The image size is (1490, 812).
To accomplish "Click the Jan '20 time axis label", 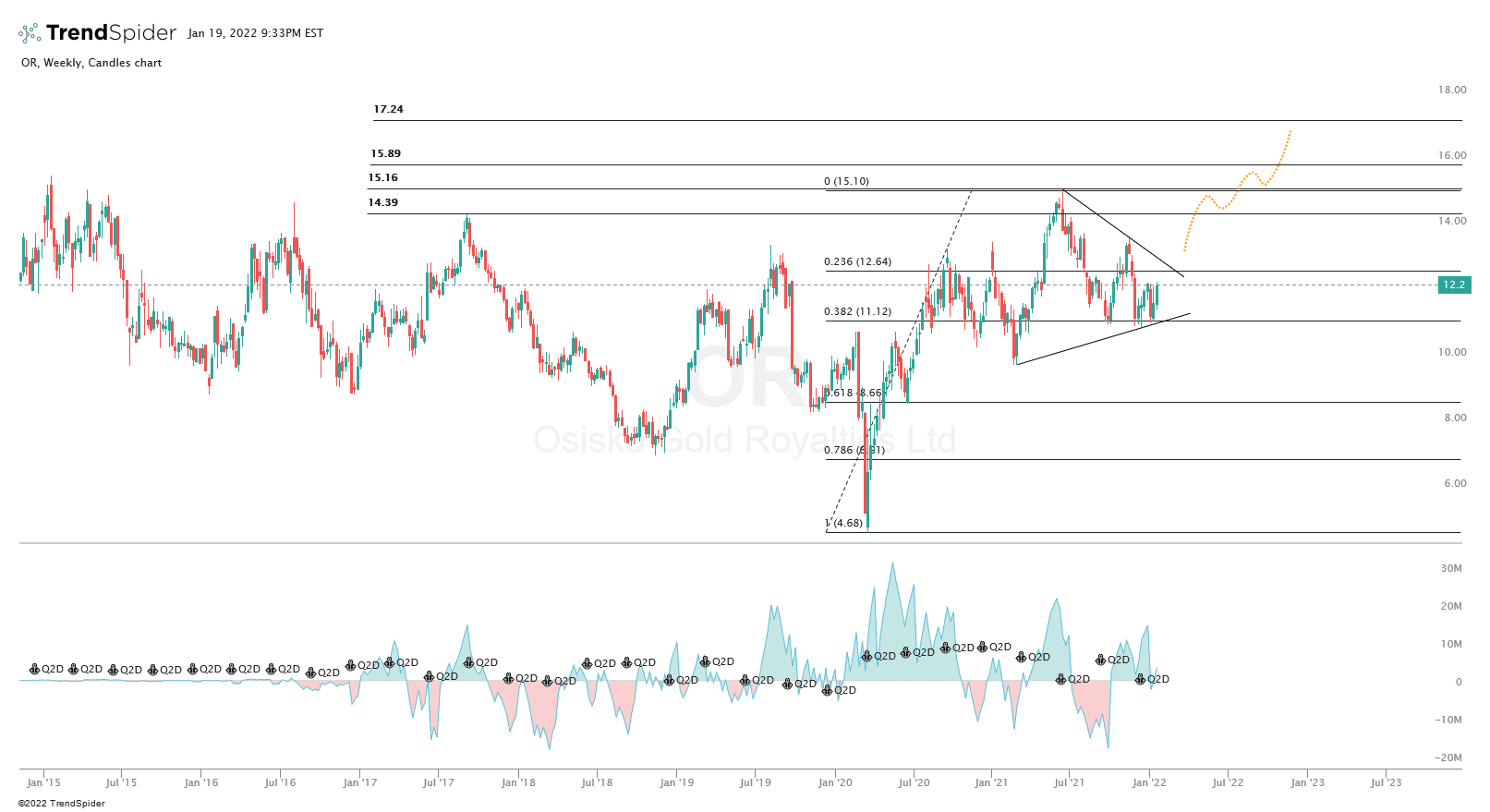I will 835,782.
